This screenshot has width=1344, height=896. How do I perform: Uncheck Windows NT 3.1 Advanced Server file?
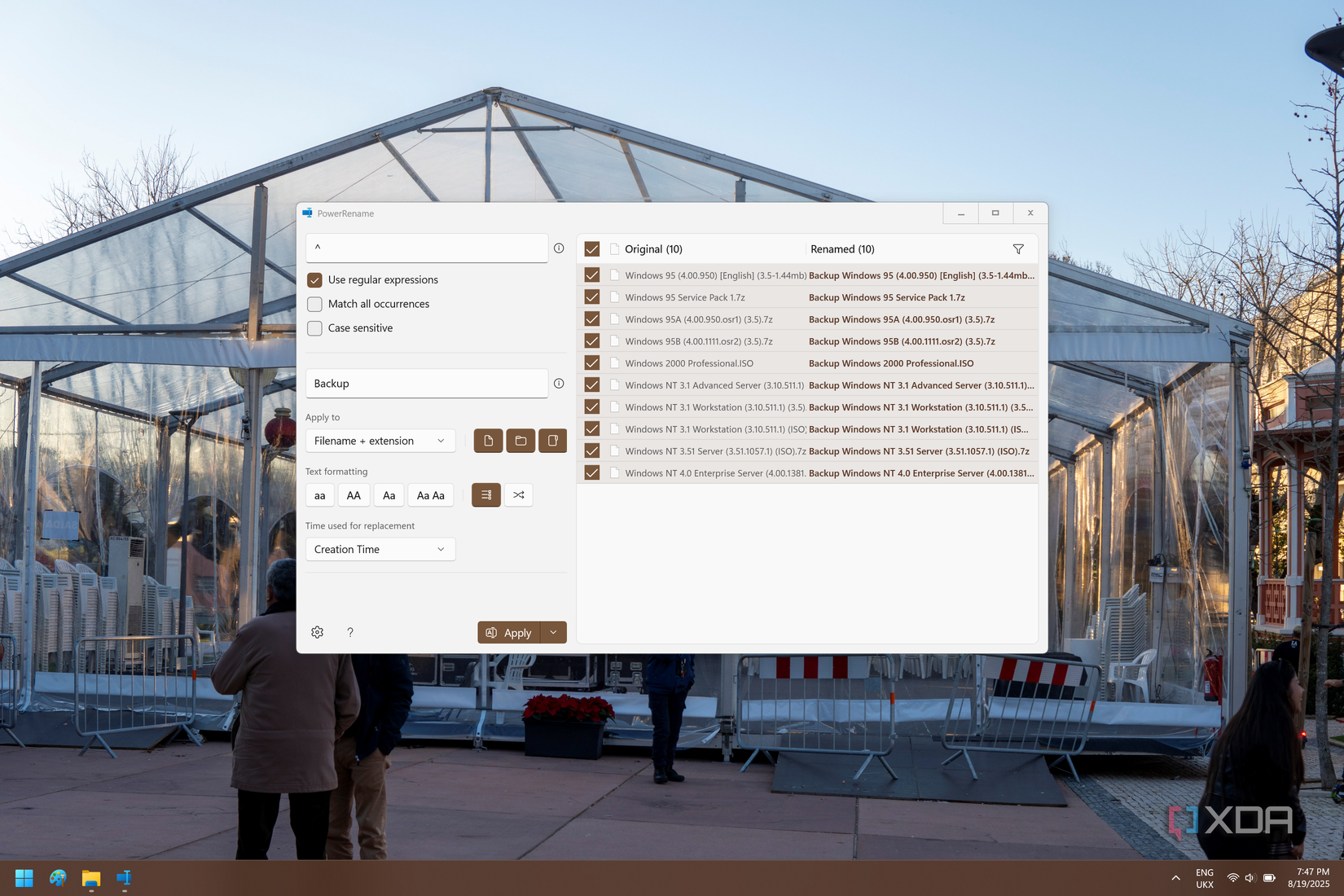[592, 385]
